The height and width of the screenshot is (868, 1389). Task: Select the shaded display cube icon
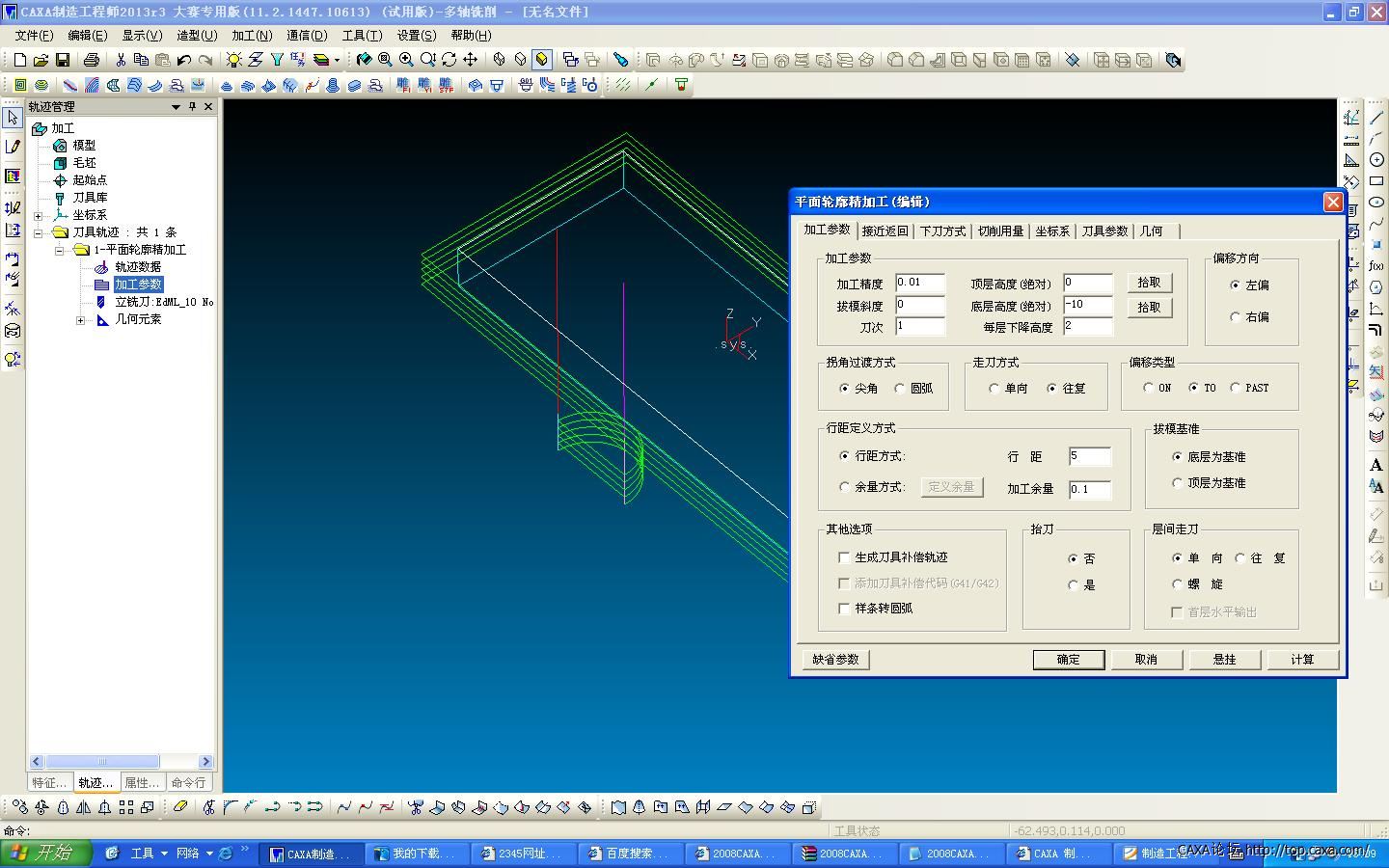point(541,60)
